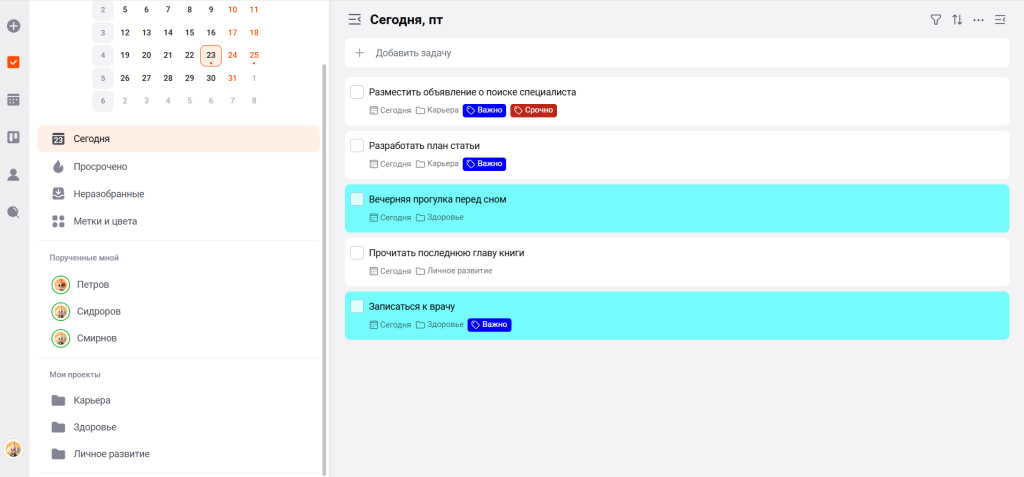Viewport: 1024px width, 477px height.
Task: Open the calendar view icon in left rail
Action: click(14, 100)
